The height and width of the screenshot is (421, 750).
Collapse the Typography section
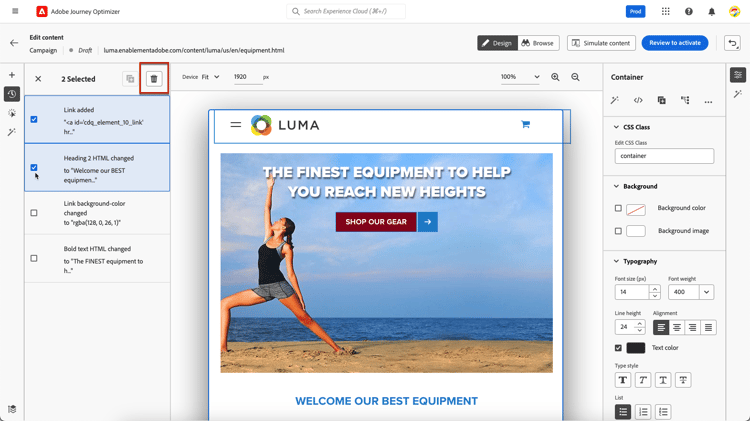(x=616, y=261)
